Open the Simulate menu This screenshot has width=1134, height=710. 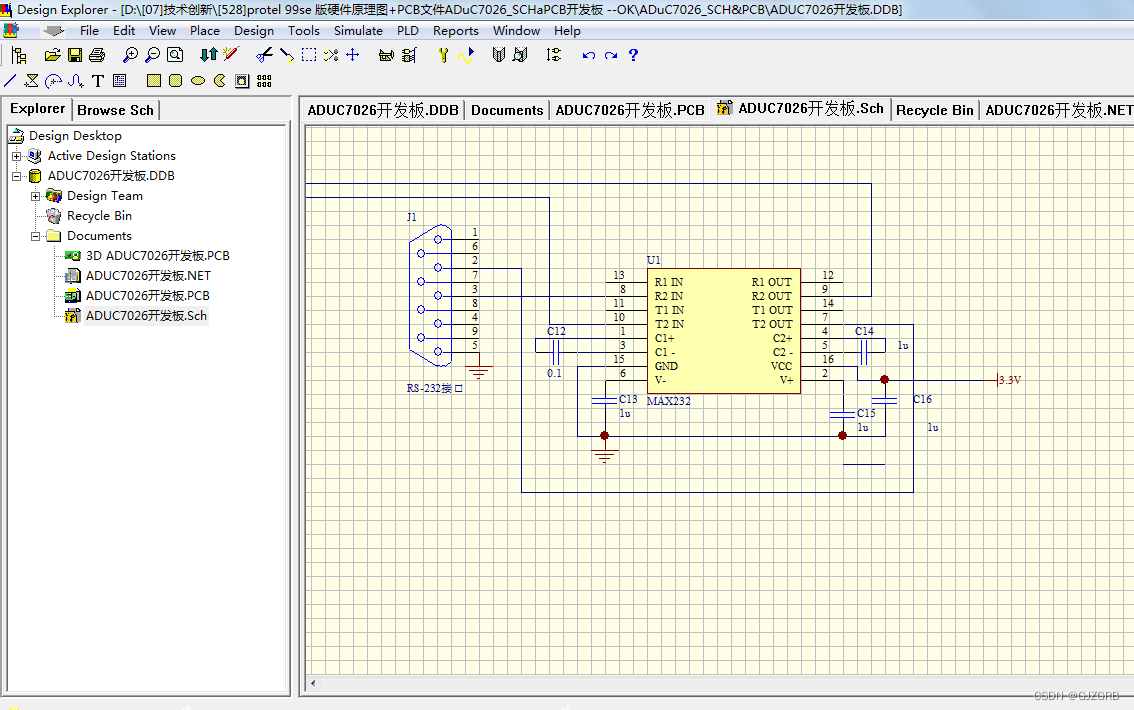(358, 30)
